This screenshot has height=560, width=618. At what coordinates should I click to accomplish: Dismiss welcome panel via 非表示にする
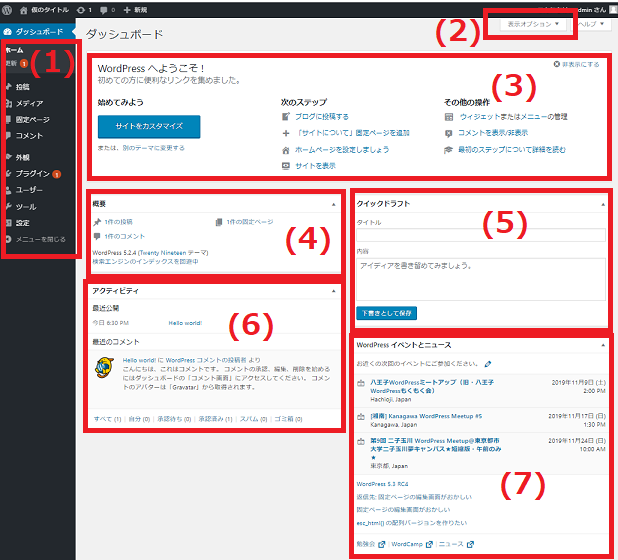(578, 63)
